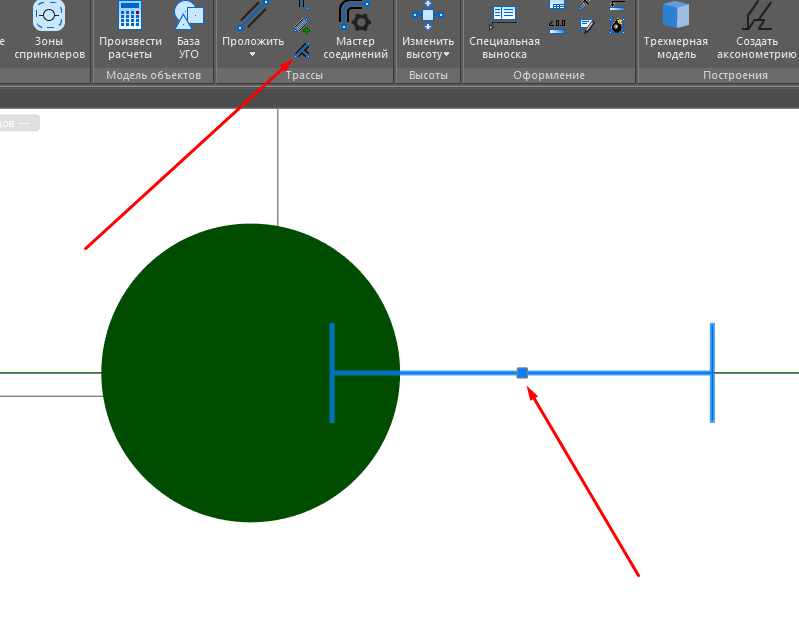Open Трехмерная модель view

pos(675,17)
